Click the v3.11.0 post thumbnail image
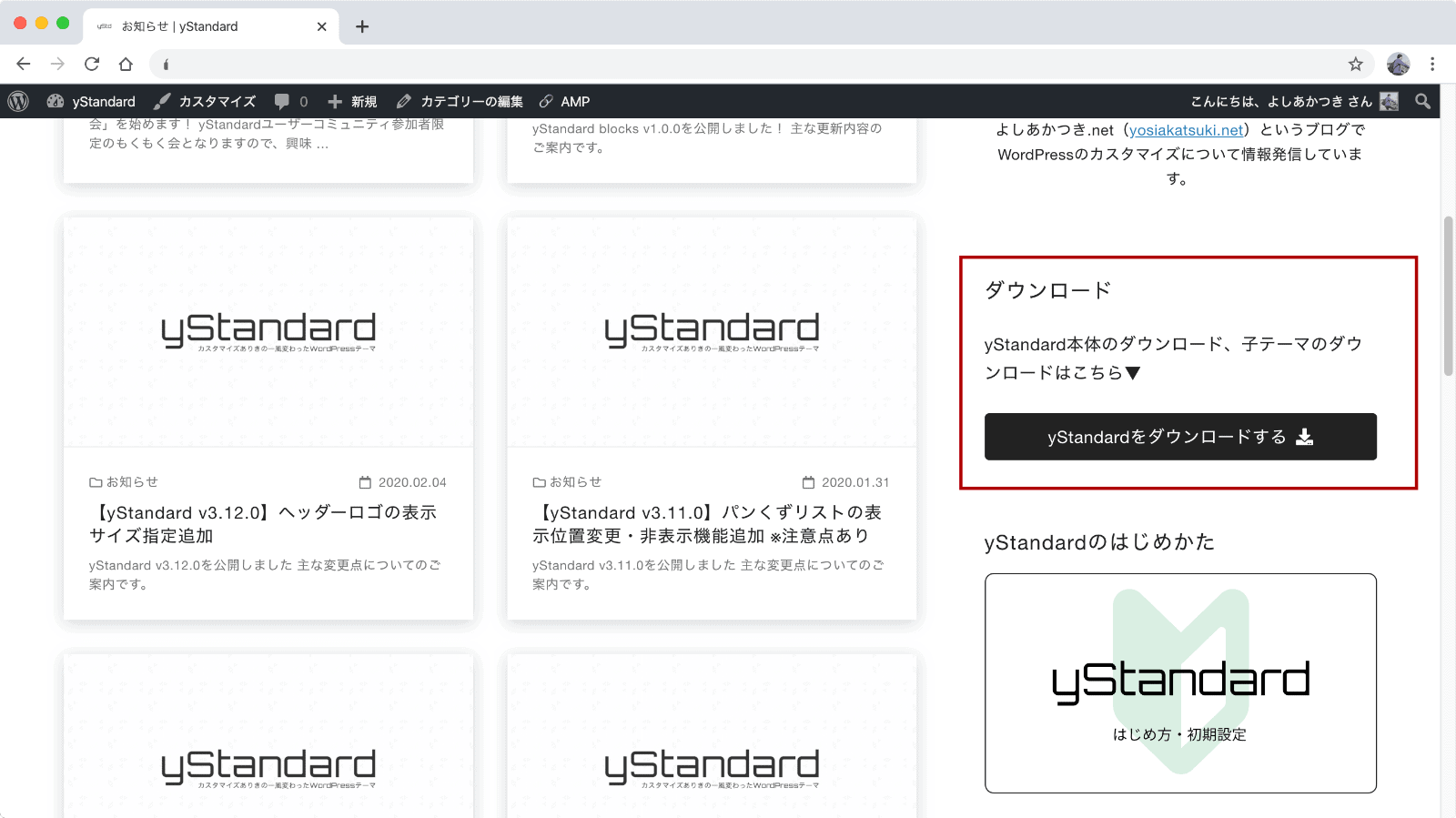The width and height of the screenshot is (1456, 818). 712,332
